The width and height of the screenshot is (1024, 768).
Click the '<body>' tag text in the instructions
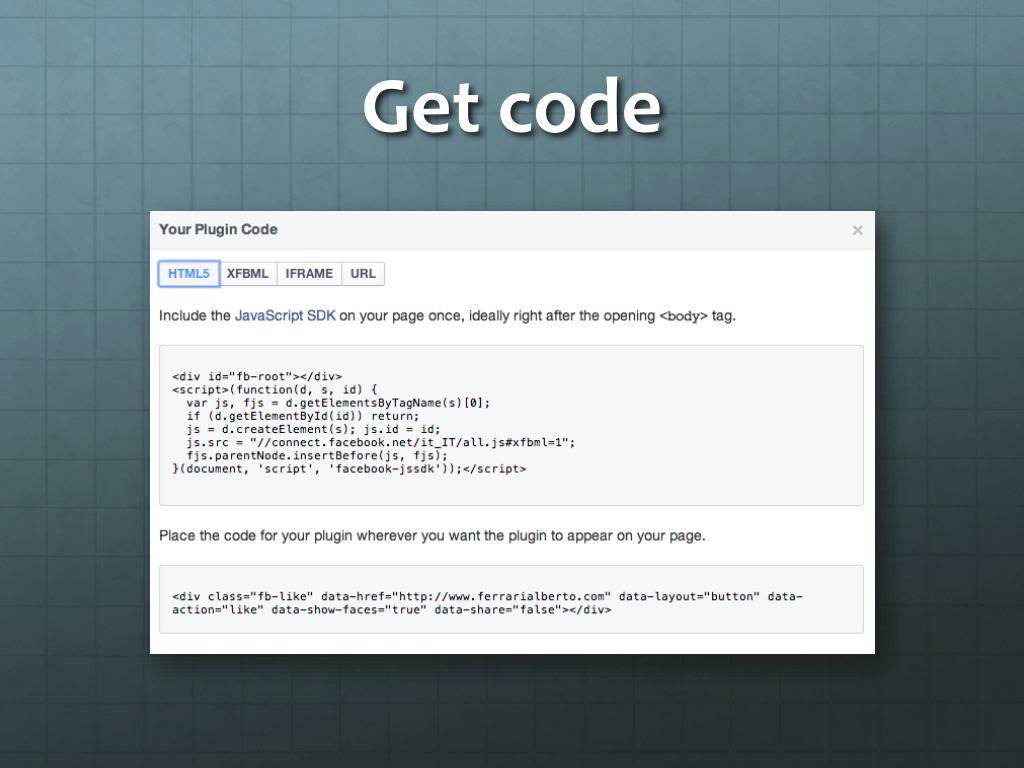(683, 316)
